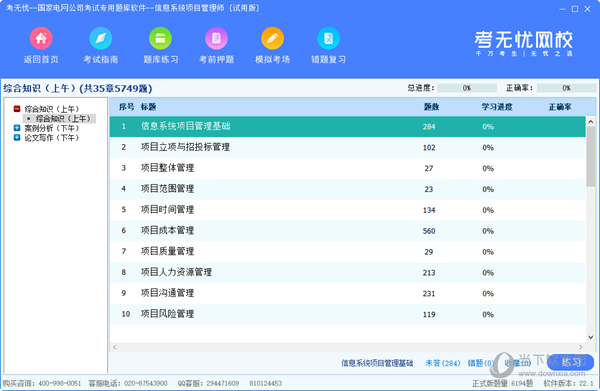
Task: Click the 客服电话 number in status bar
Action: 145,383
